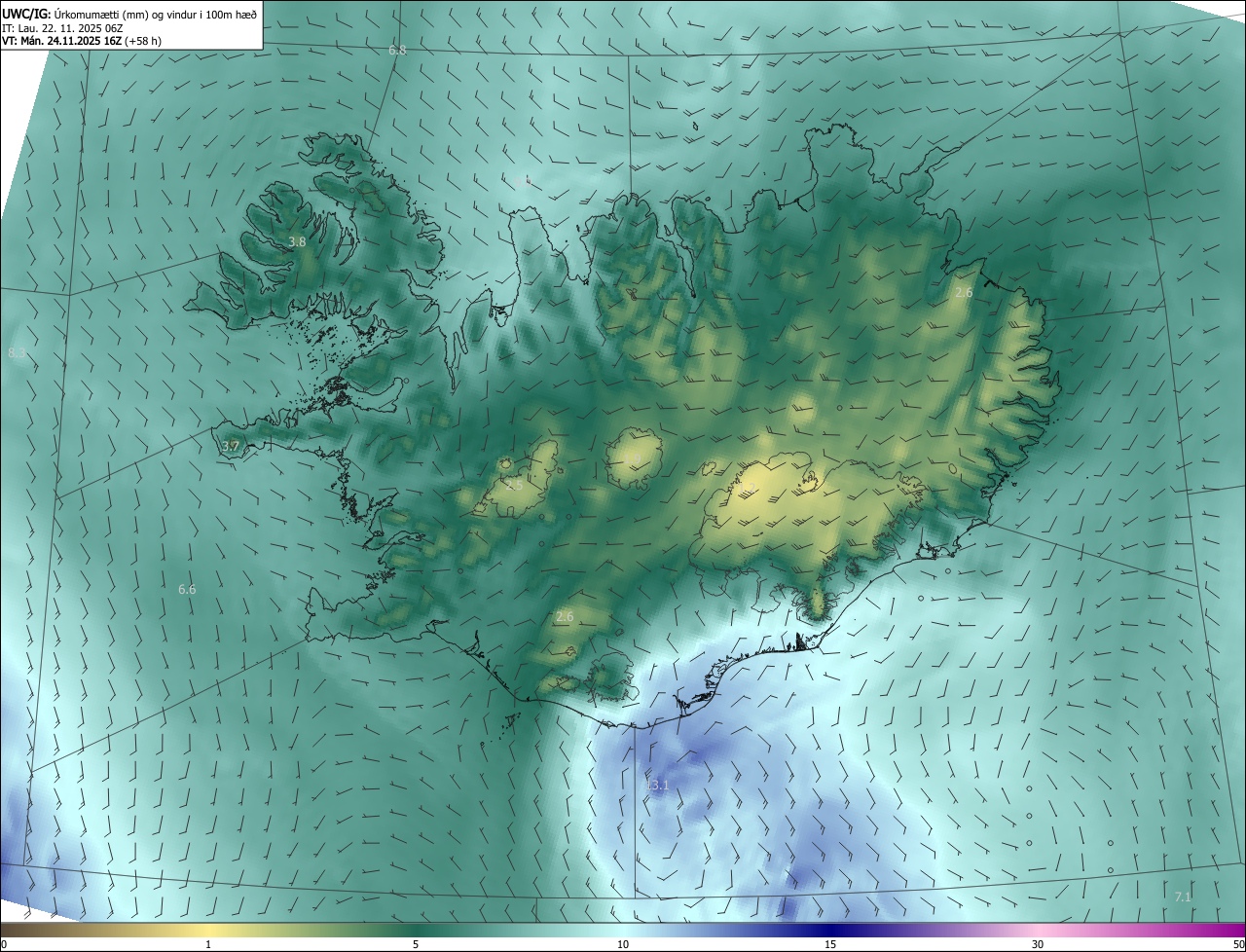Select the initialization time "IT: Lau. 22. 11. 2025 06Z"
Image resolution: width=1246 pixels, height=952 pixels.
click(x=62, y=27)
